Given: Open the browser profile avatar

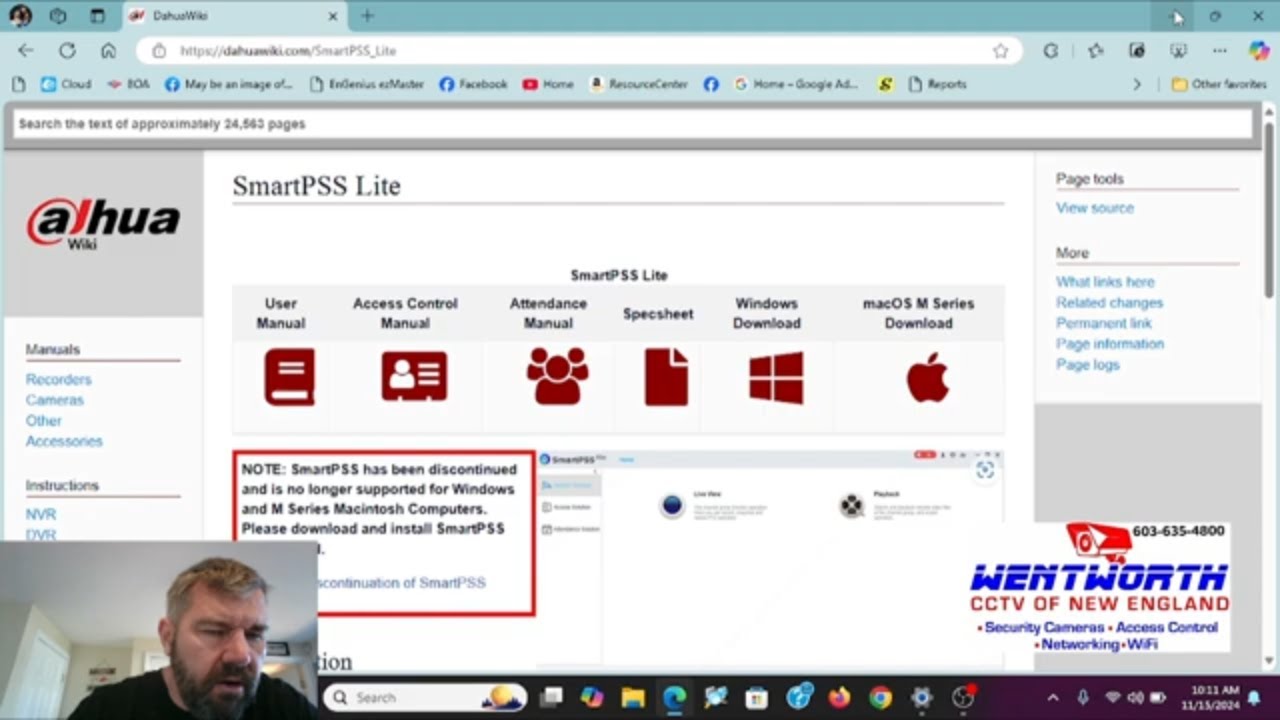Looking at the screenshot, I should [x=20, y=16].
